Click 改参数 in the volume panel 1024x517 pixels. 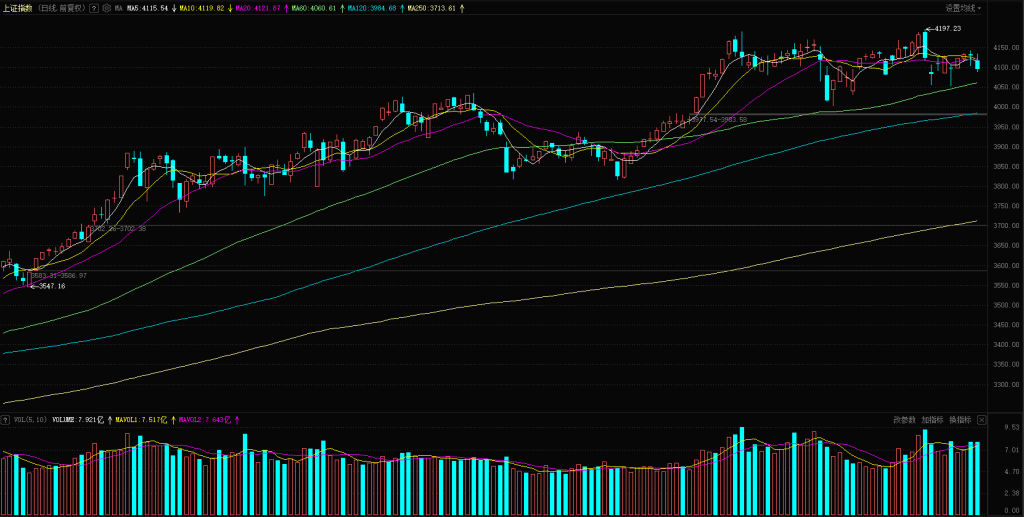click(x=904, y=420)
